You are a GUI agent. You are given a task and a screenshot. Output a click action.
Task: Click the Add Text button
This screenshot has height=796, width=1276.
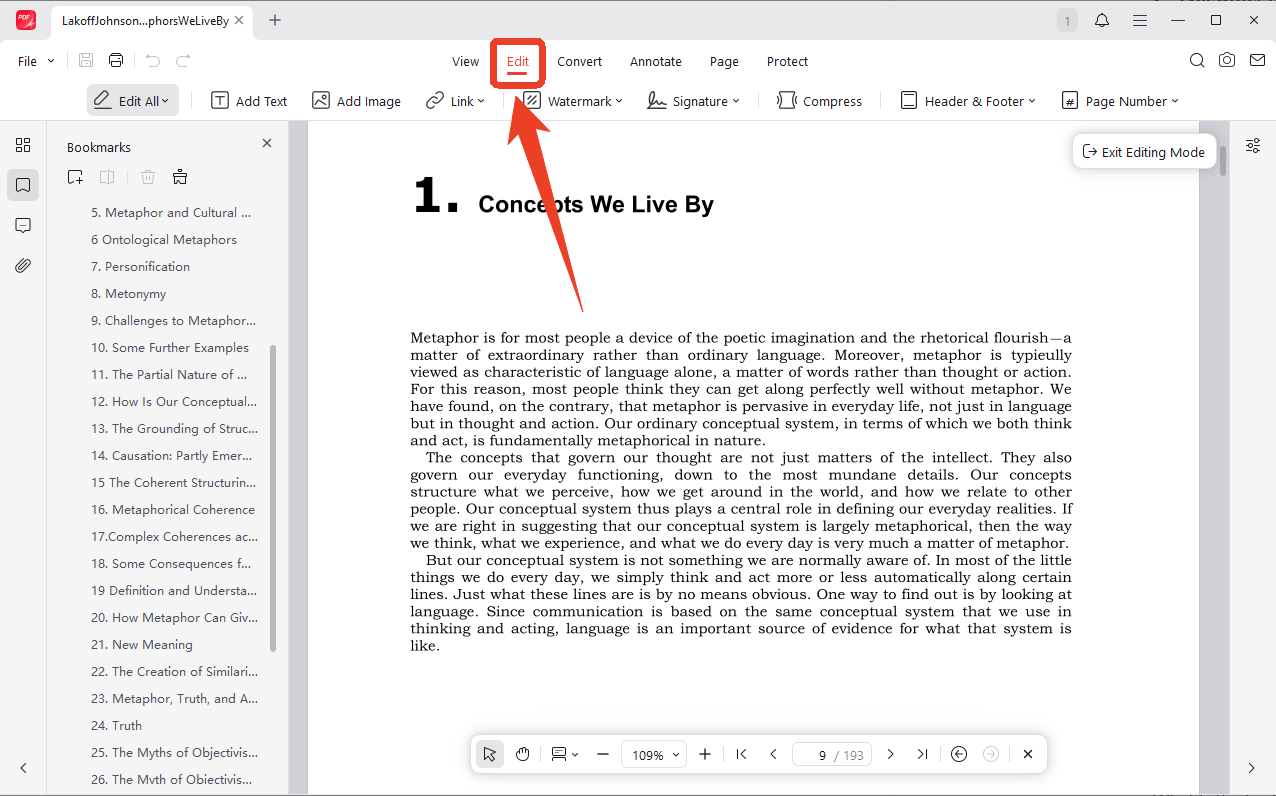(x=249, y=101)
